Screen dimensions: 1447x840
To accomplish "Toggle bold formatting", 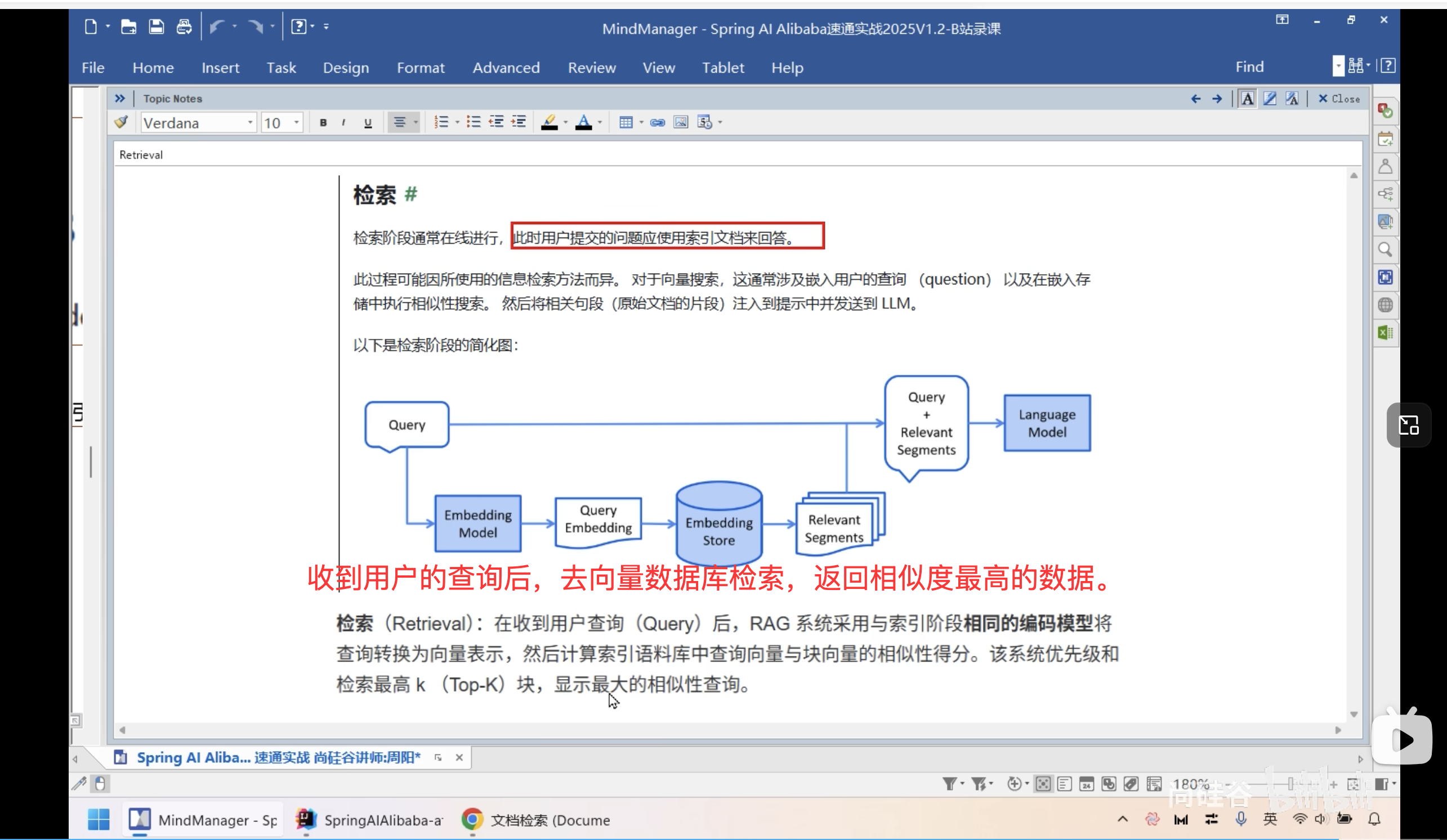I will click(323, 122).
